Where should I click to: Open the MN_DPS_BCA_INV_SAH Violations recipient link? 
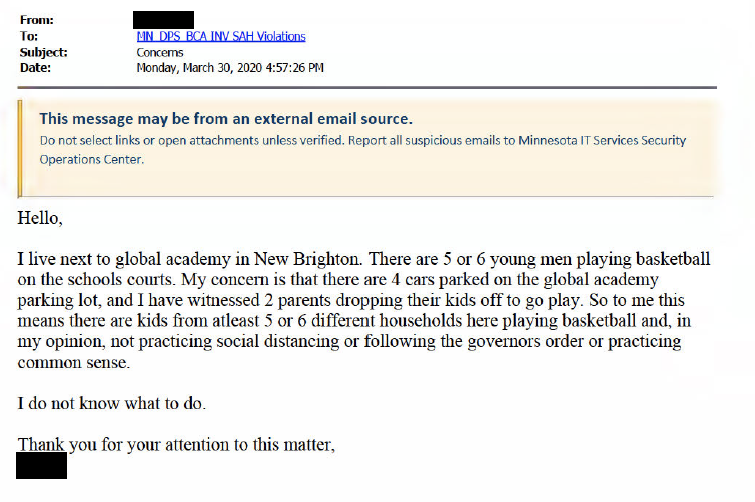(221, 36)
